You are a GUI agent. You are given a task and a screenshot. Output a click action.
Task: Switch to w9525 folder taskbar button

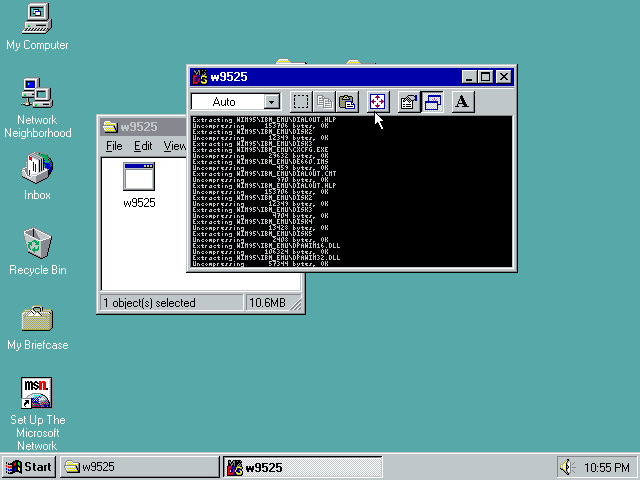pyautogui.click(x=140, y=467)
